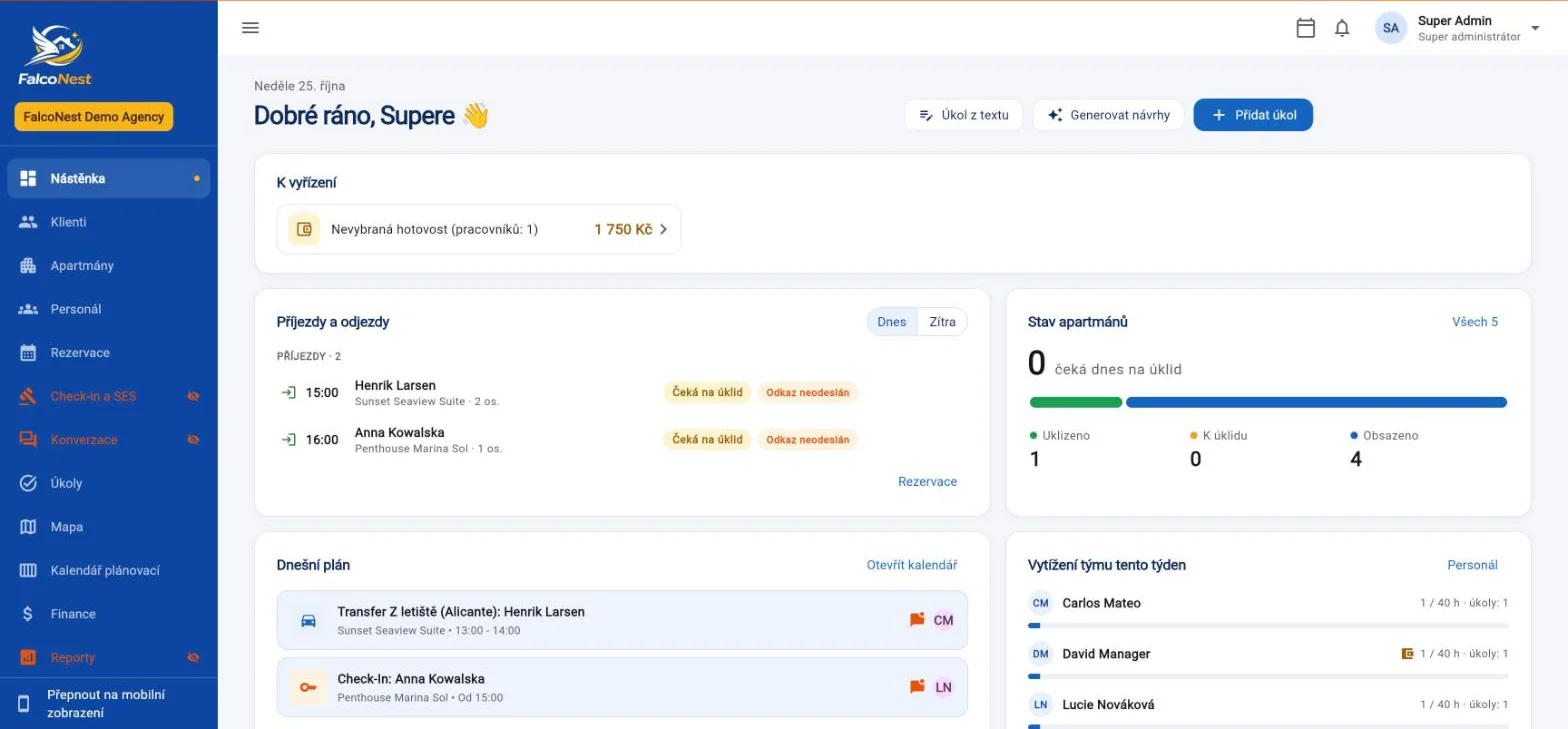Toggle visibility eye next to Reporty
This screenshot has width=1568, height=729.
point(194,658)
